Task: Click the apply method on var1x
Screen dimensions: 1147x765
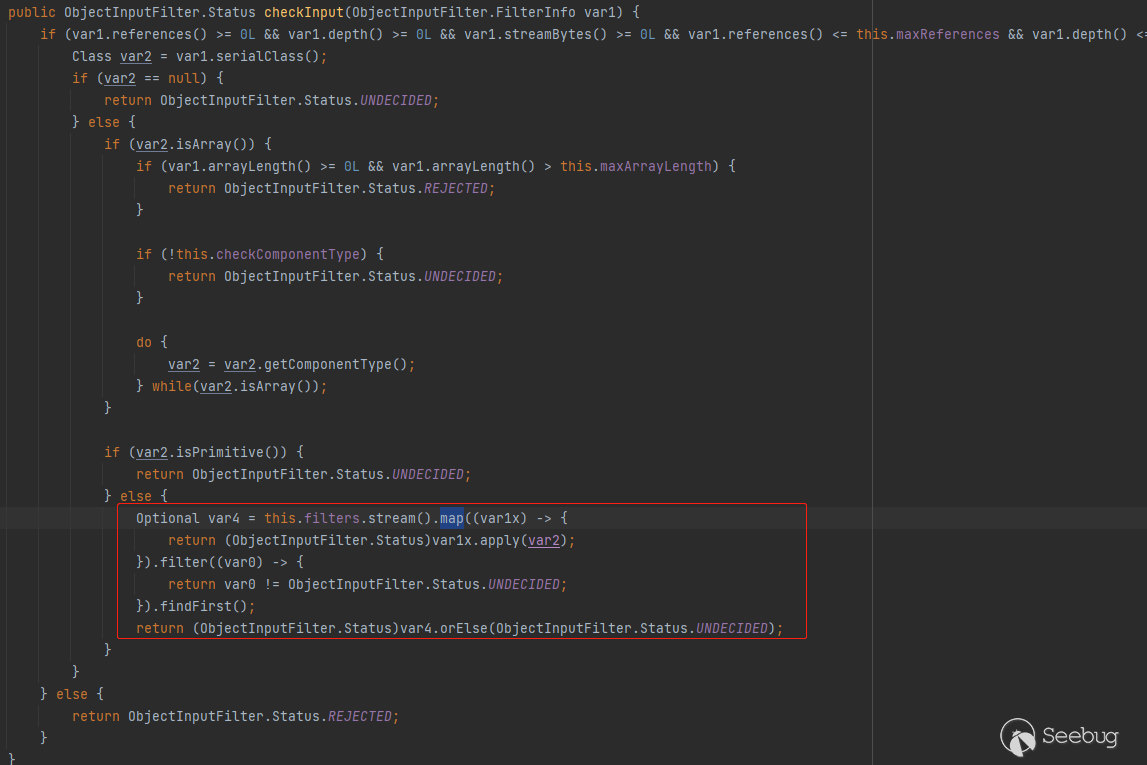Action: click(500, 540)
